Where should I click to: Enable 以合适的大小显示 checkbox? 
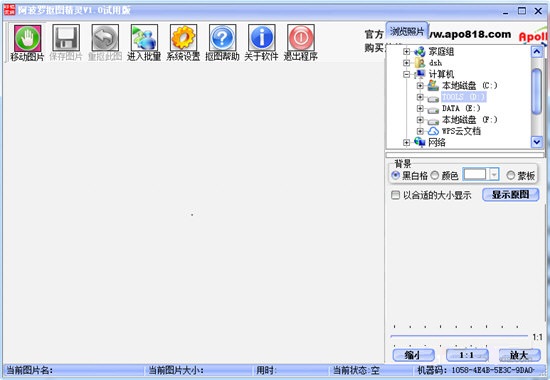tap(395, 195)
